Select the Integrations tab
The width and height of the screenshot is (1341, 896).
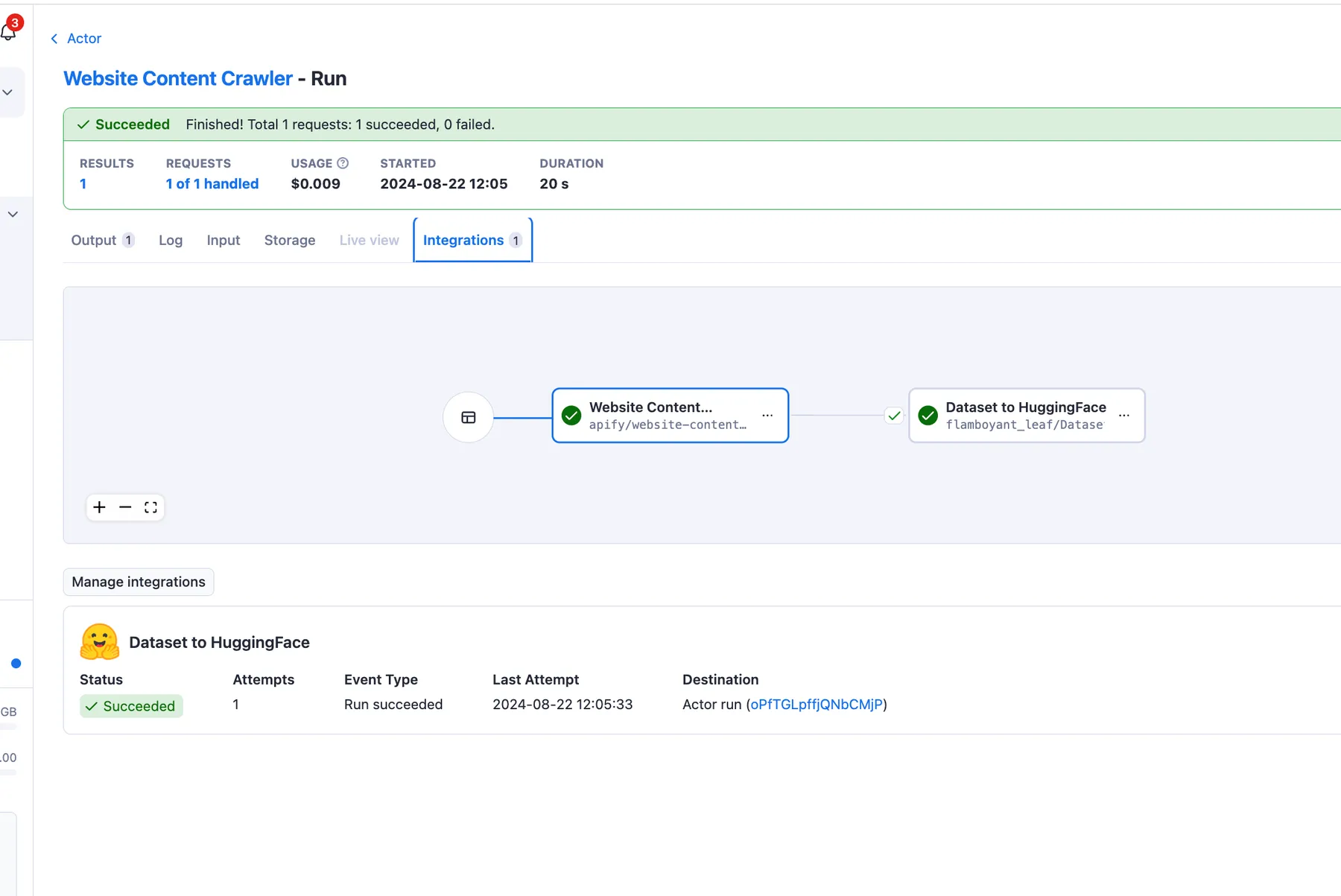(x=472, y=241)
